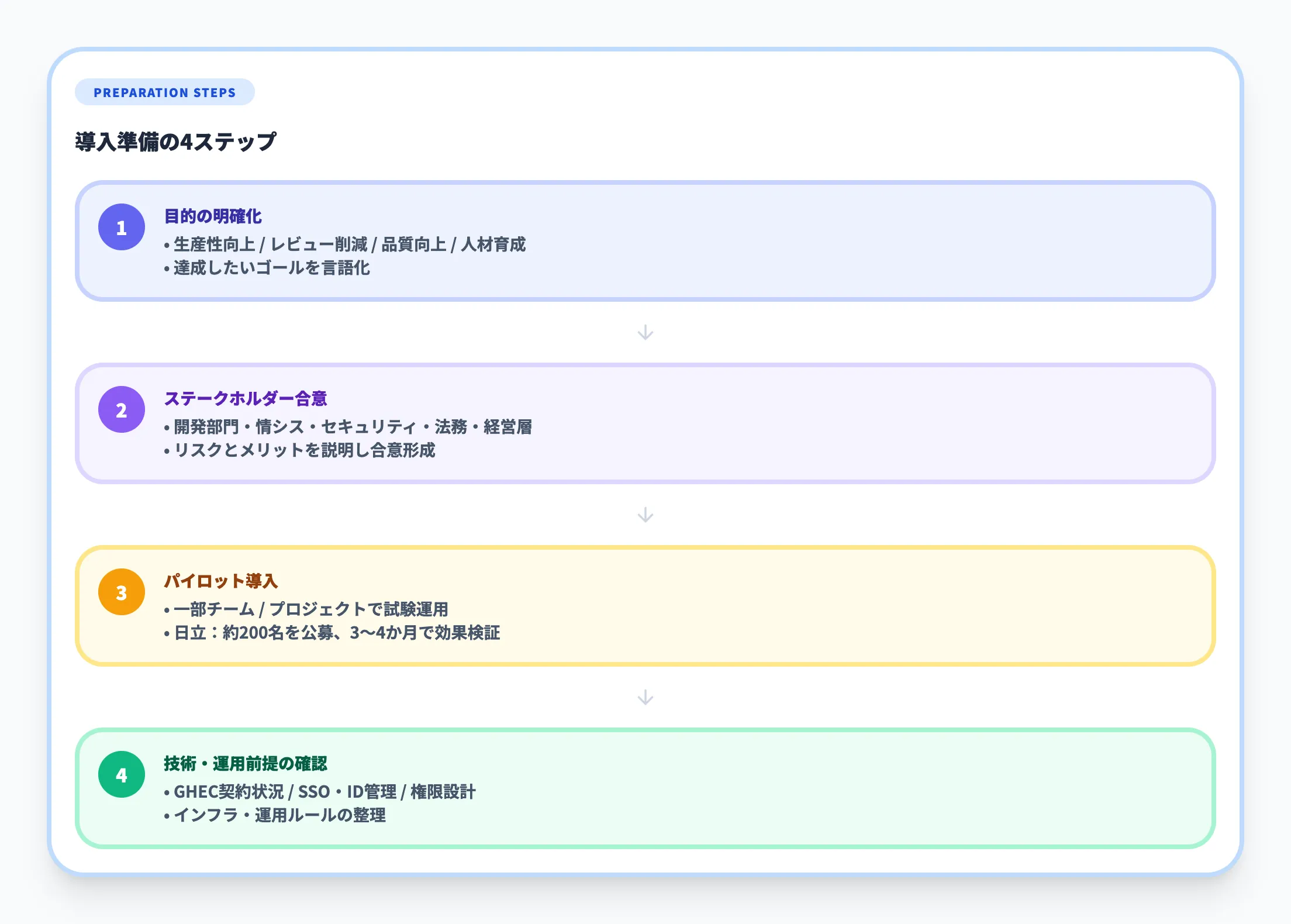Screen dimensions: 1291x924
Task: Click the green number 4 step icon
Action: [122, 775]
